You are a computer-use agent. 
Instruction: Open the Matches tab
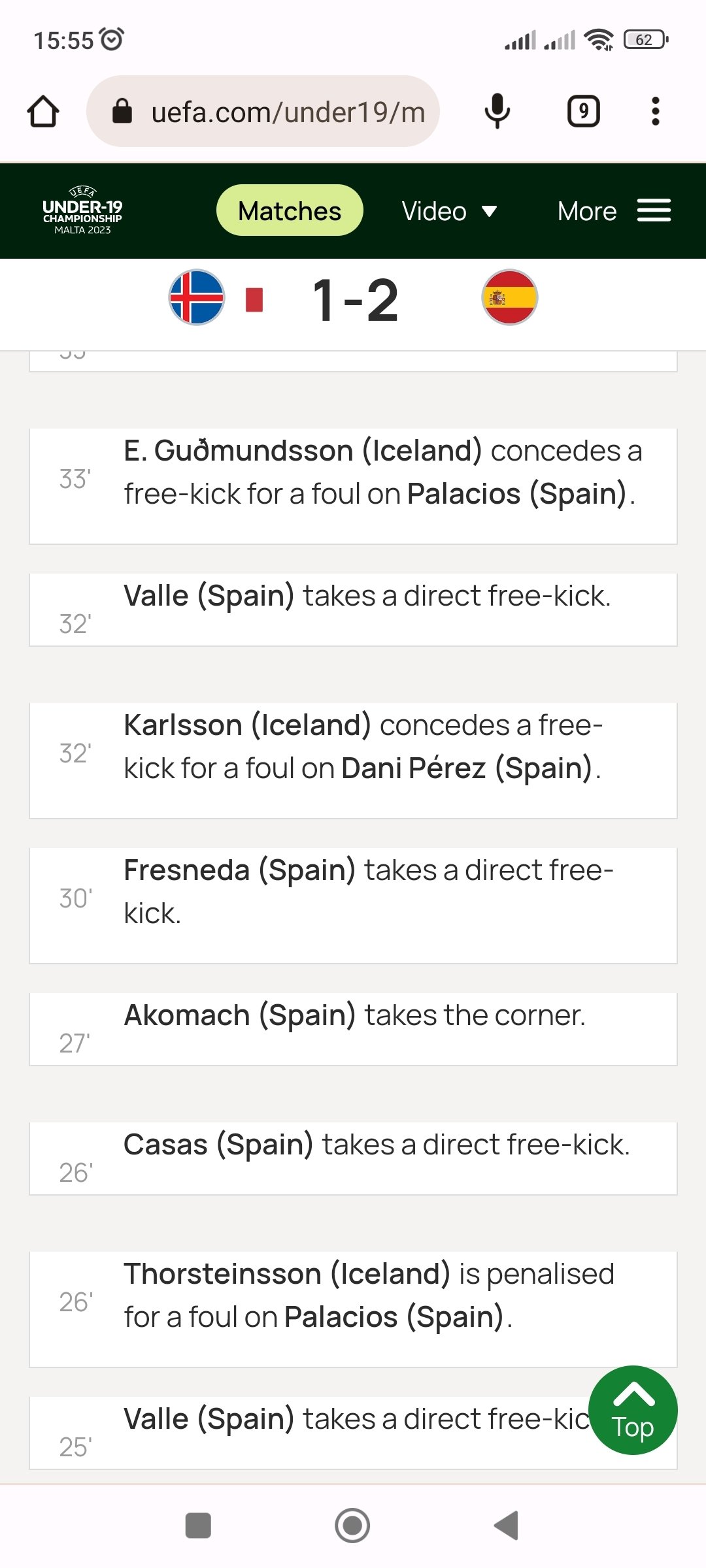pos(290,211)
